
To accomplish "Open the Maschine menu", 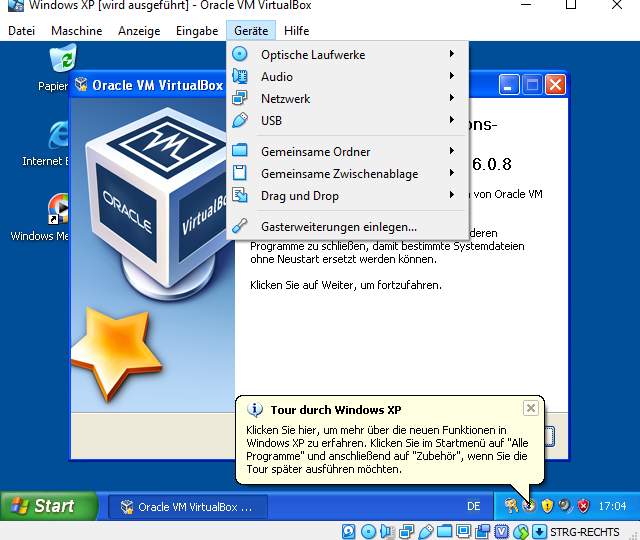I will pos(76,31).
